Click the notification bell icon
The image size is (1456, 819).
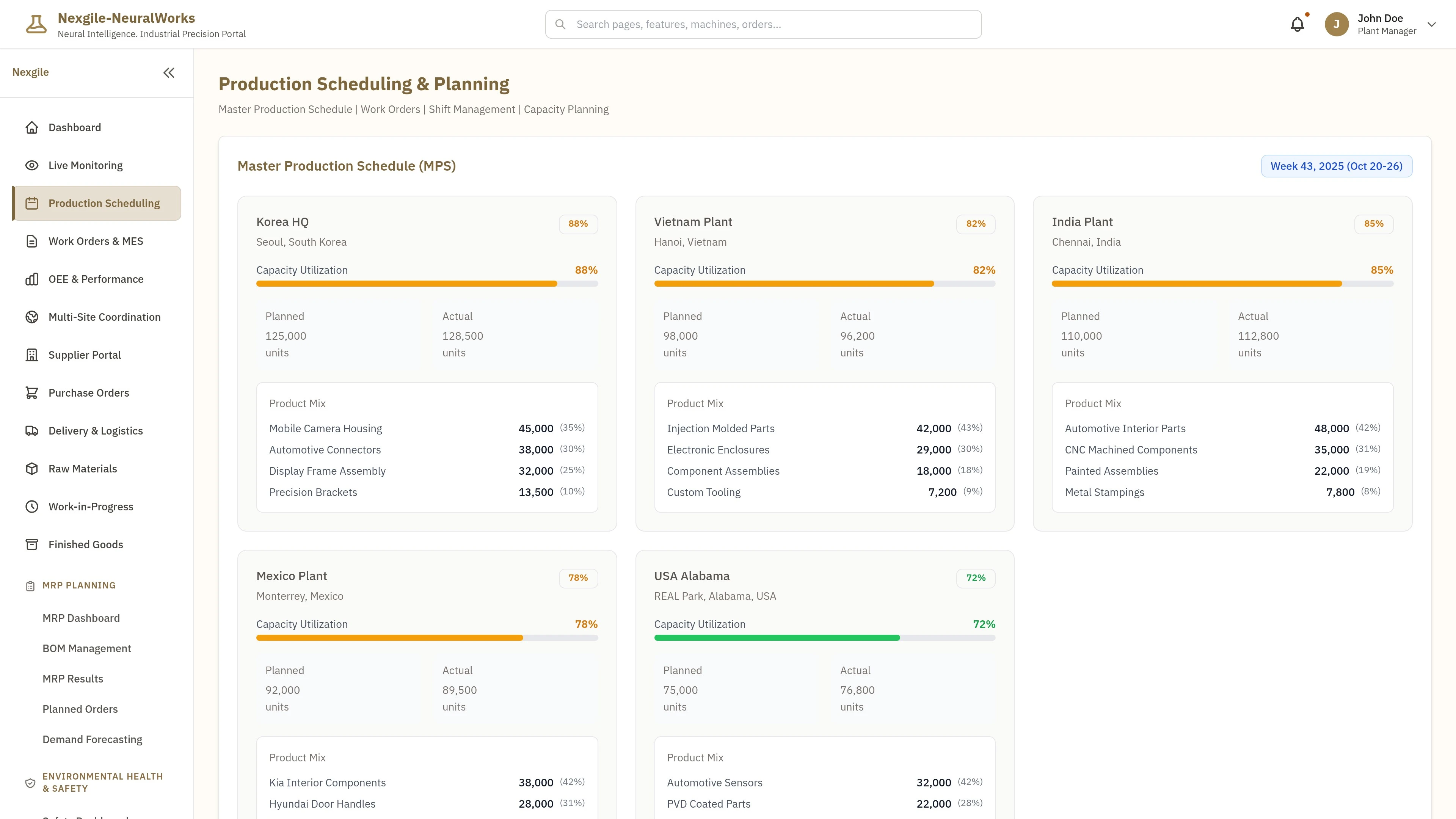(1297, 24)
